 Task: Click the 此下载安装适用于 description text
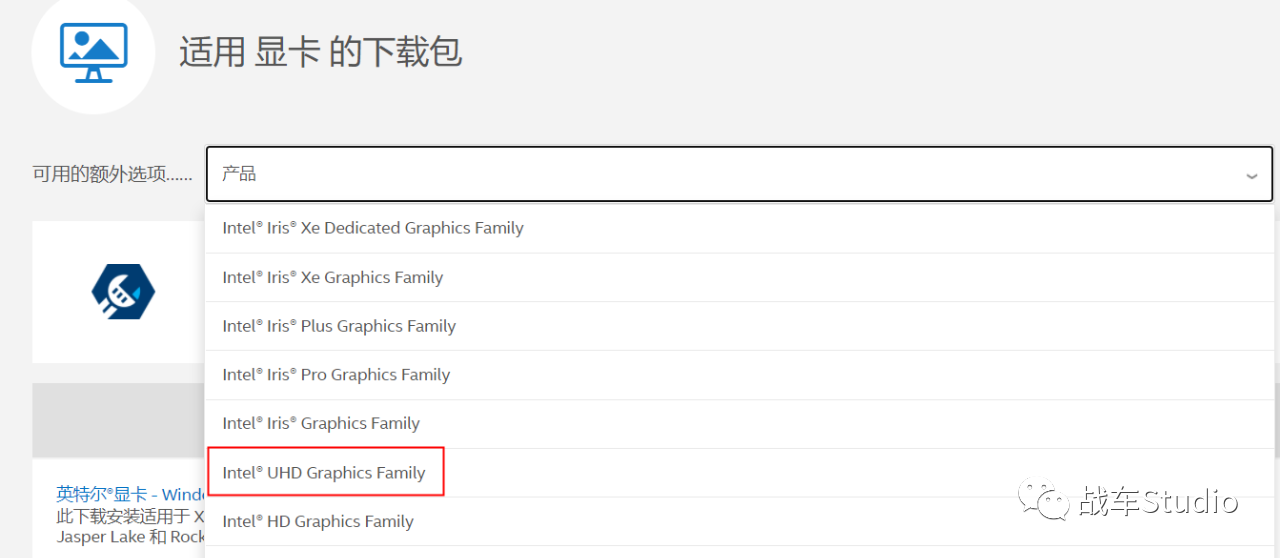click(x=130, y=516)
